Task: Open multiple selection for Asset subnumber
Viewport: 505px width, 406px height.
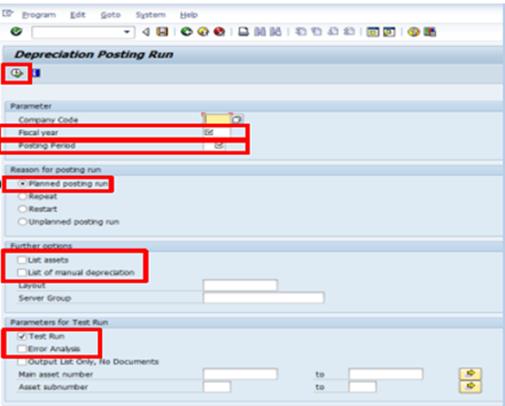Action: pos(470,387)
